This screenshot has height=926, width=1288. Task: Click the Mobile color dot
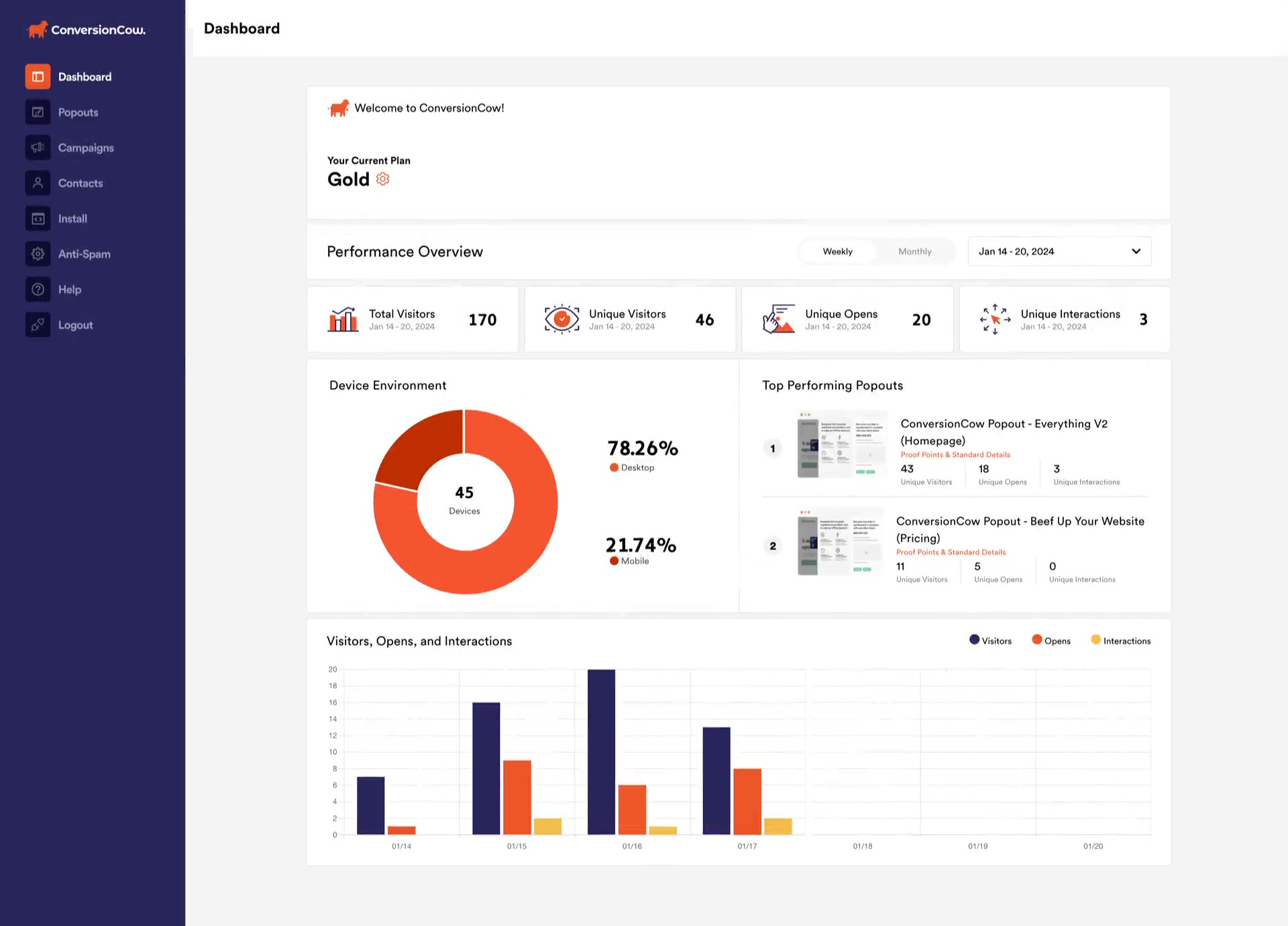pyautogui.click(x=614, y=560)
